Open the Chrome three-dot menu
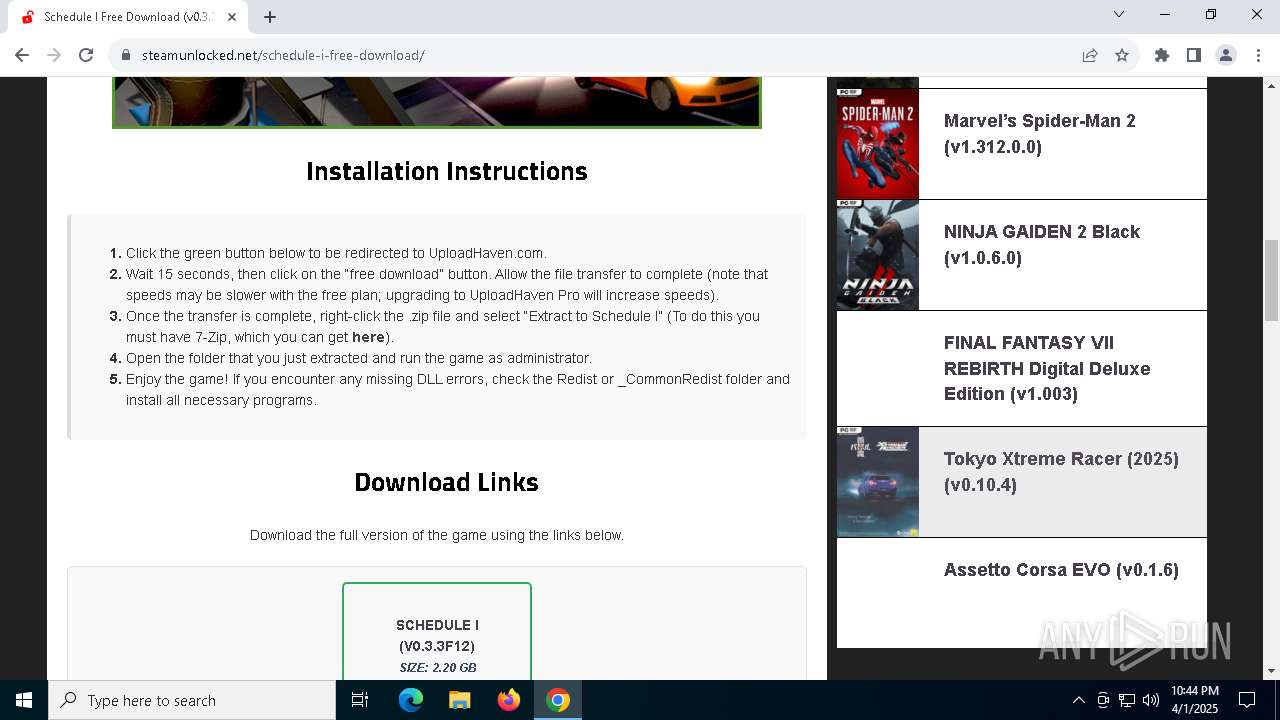This screenshot has width=1280, height=720. (1258, 55)
